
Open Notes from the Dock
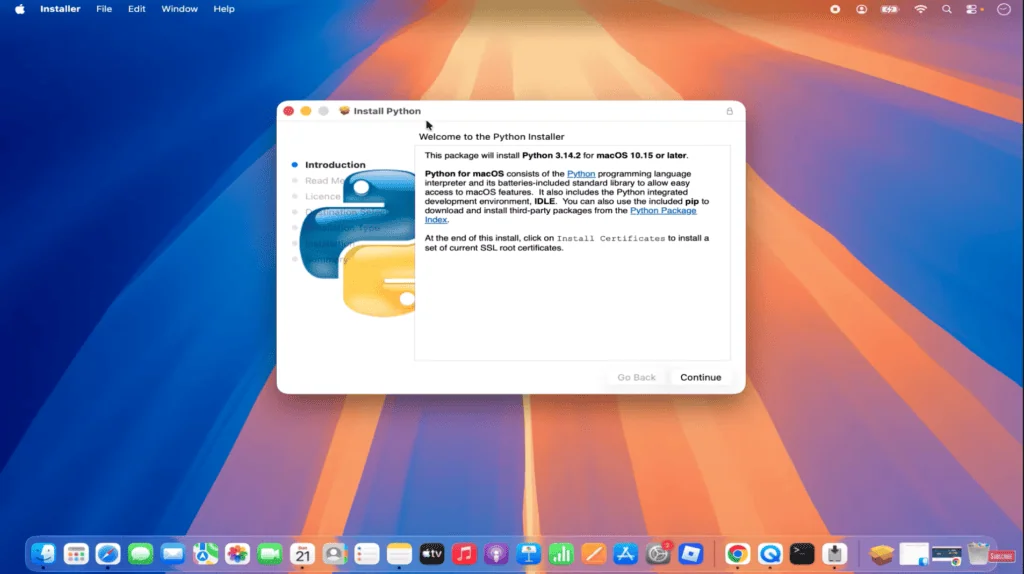pyautogui.click(x=399, y=554)
